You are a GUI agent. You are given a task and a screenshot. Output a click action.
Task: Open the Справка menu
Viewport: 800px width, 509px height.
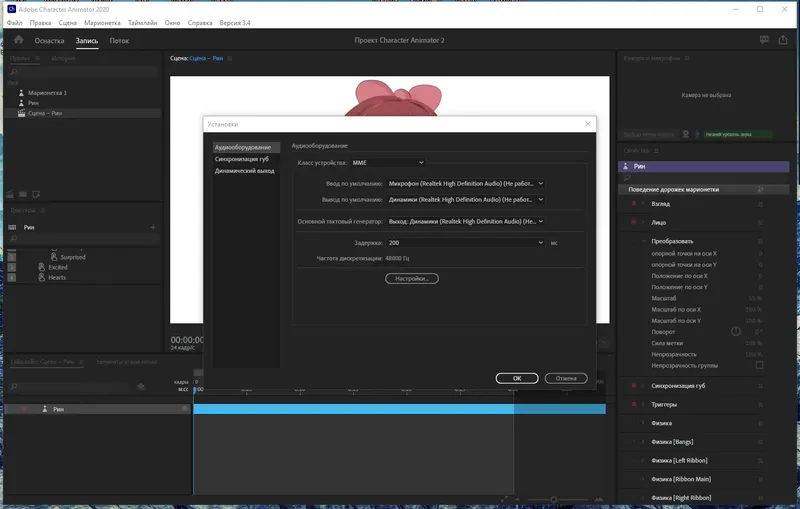point(199,23)
